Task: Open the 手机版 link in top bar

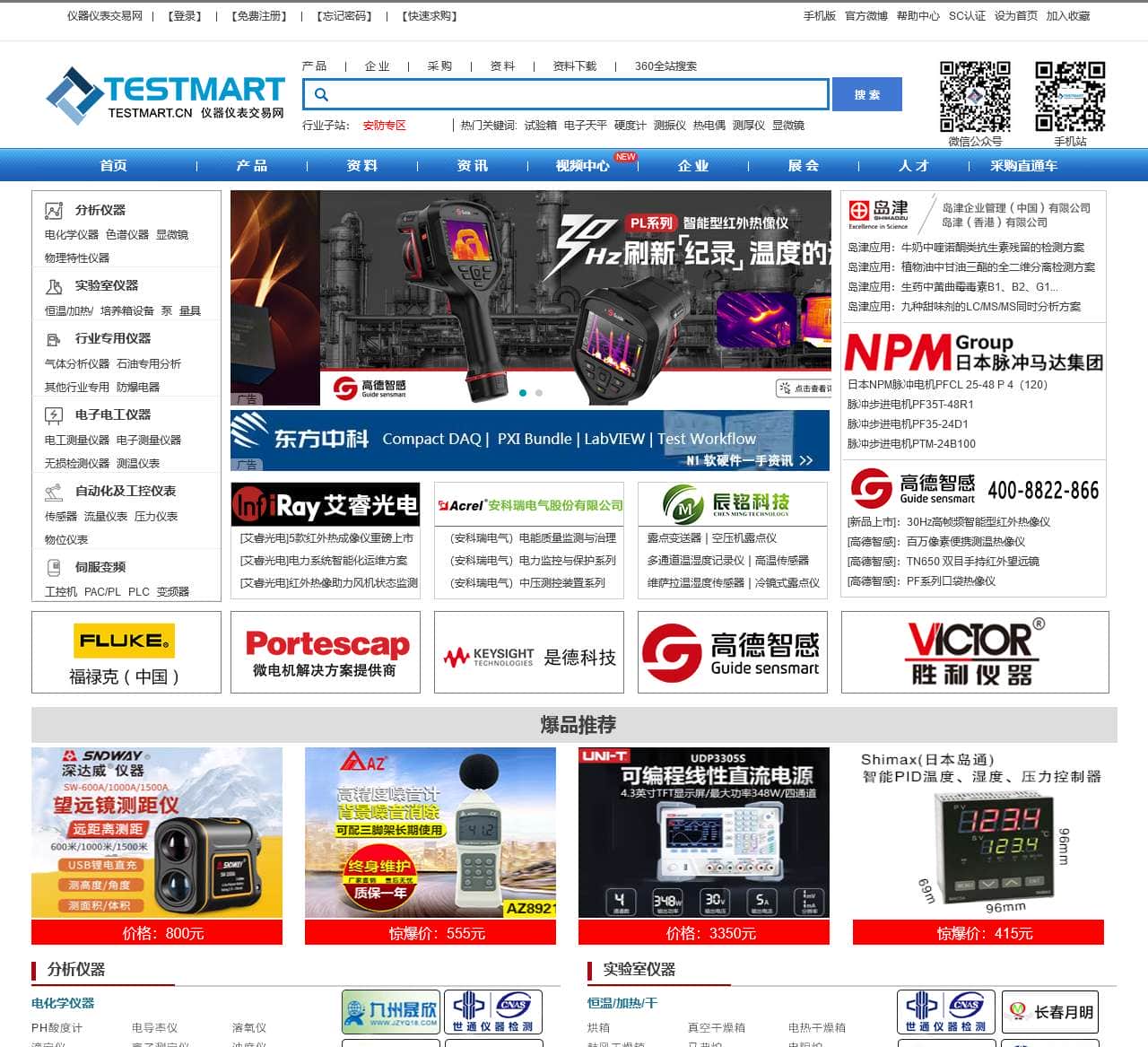Action: [x=820, y=16]
